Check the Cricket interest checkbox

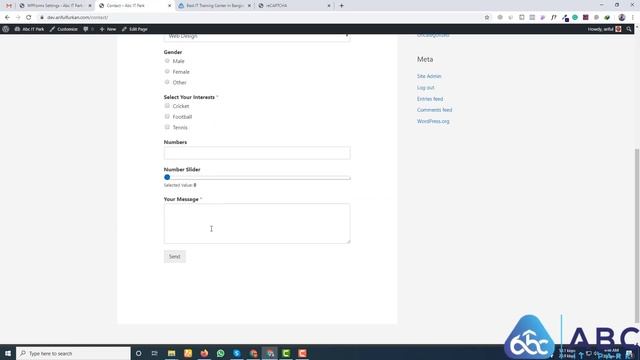167,106
